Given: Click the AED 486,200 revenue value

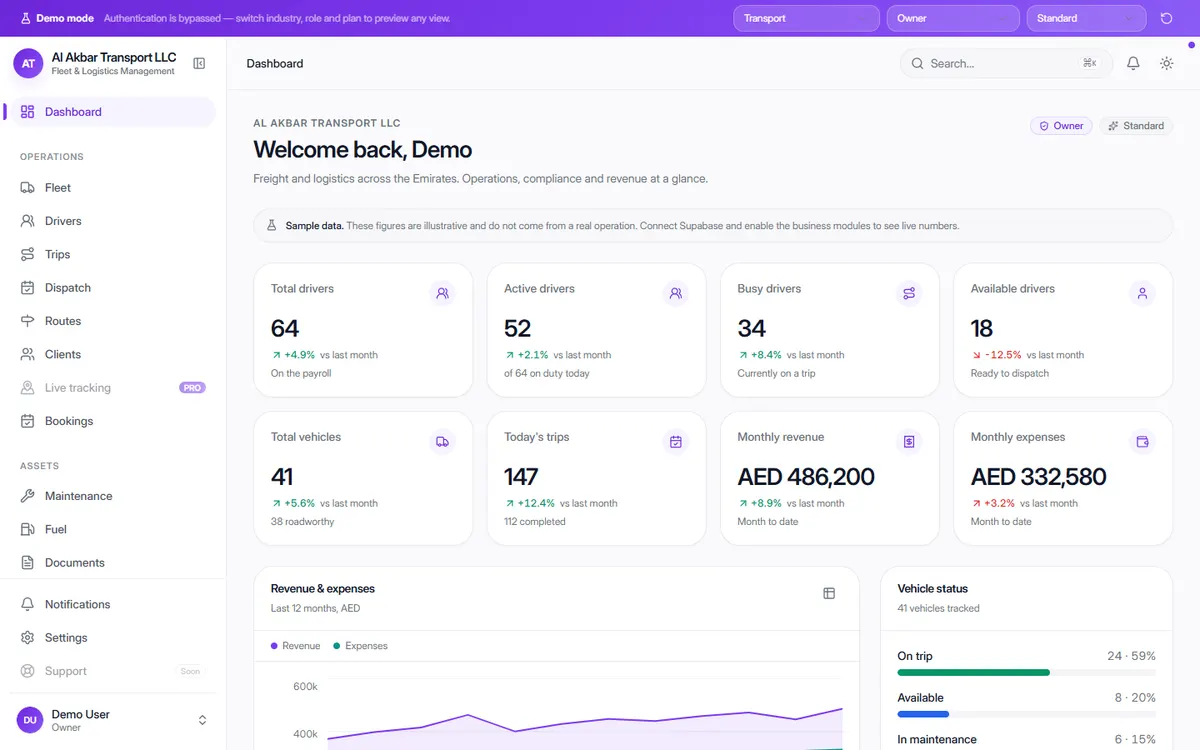Looking at the screenshot, I should click(x=806, y=477).
